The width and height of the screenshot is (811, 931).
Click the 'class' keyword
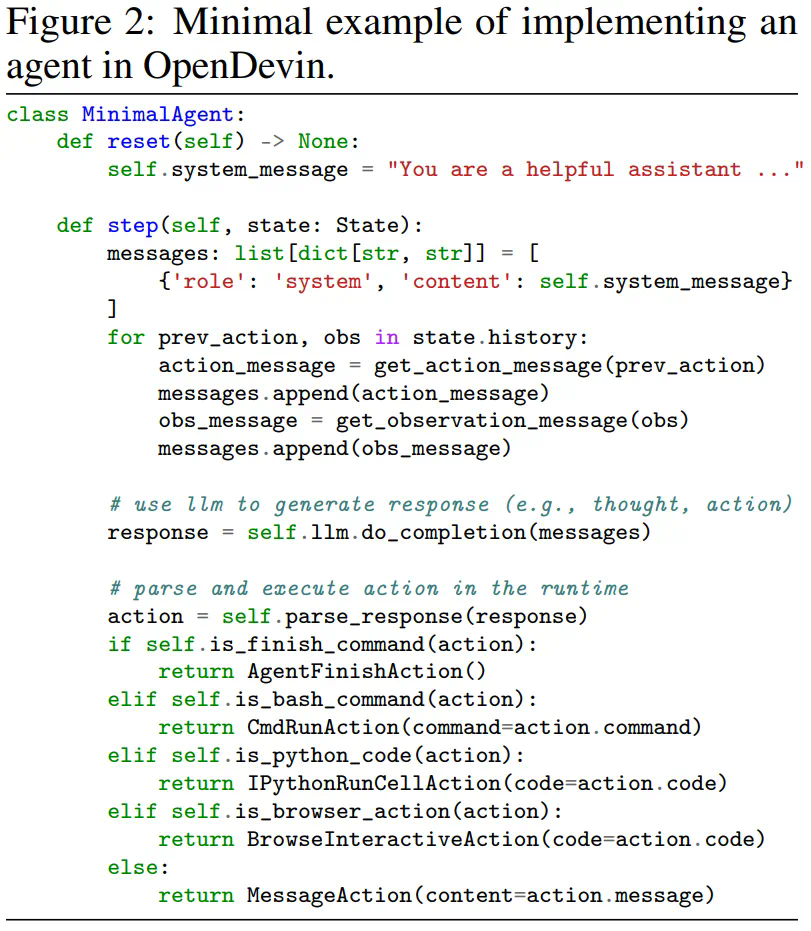click(x=37, y=114)
